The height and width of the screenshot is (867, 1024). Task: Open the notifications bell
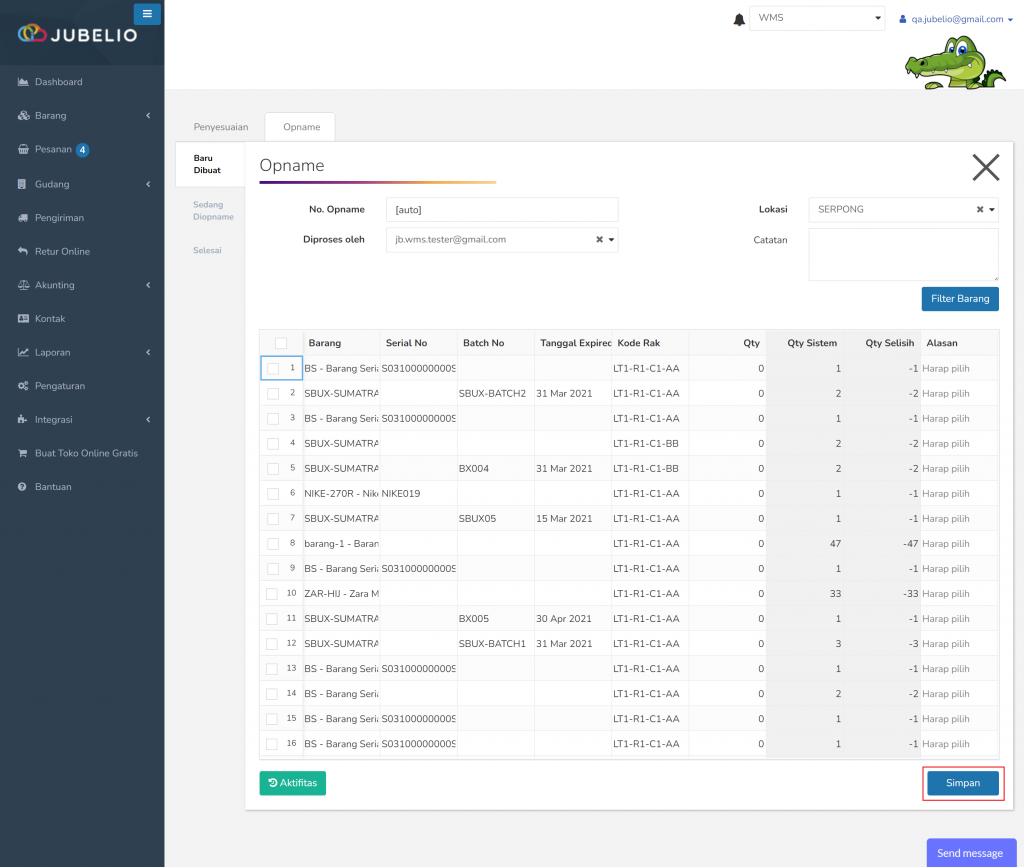click(739, 20)
